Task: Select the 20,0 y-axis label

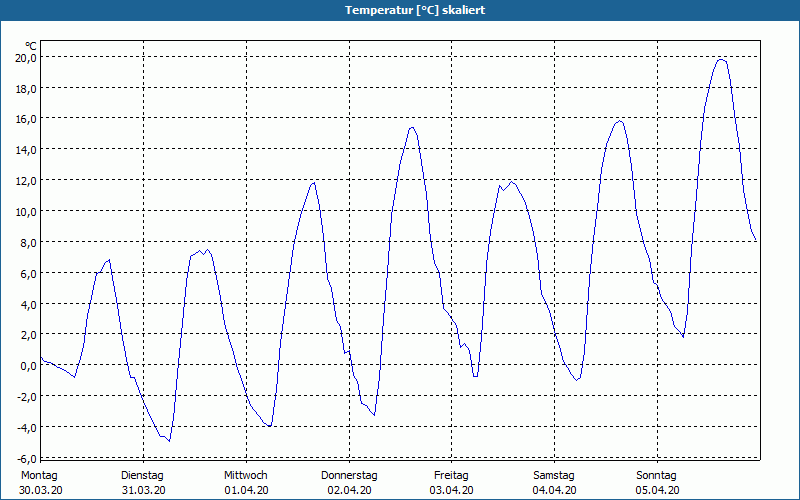Action: pos(26,58)
